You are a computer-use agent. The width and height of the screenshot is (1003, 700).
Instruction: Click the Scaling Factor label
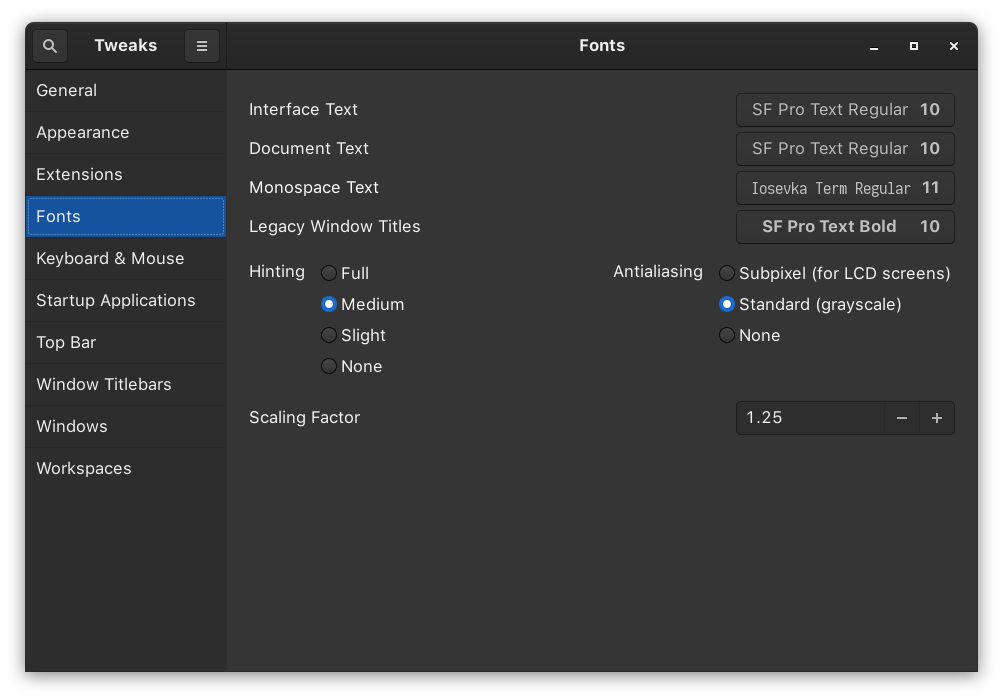tap(304, 417)
